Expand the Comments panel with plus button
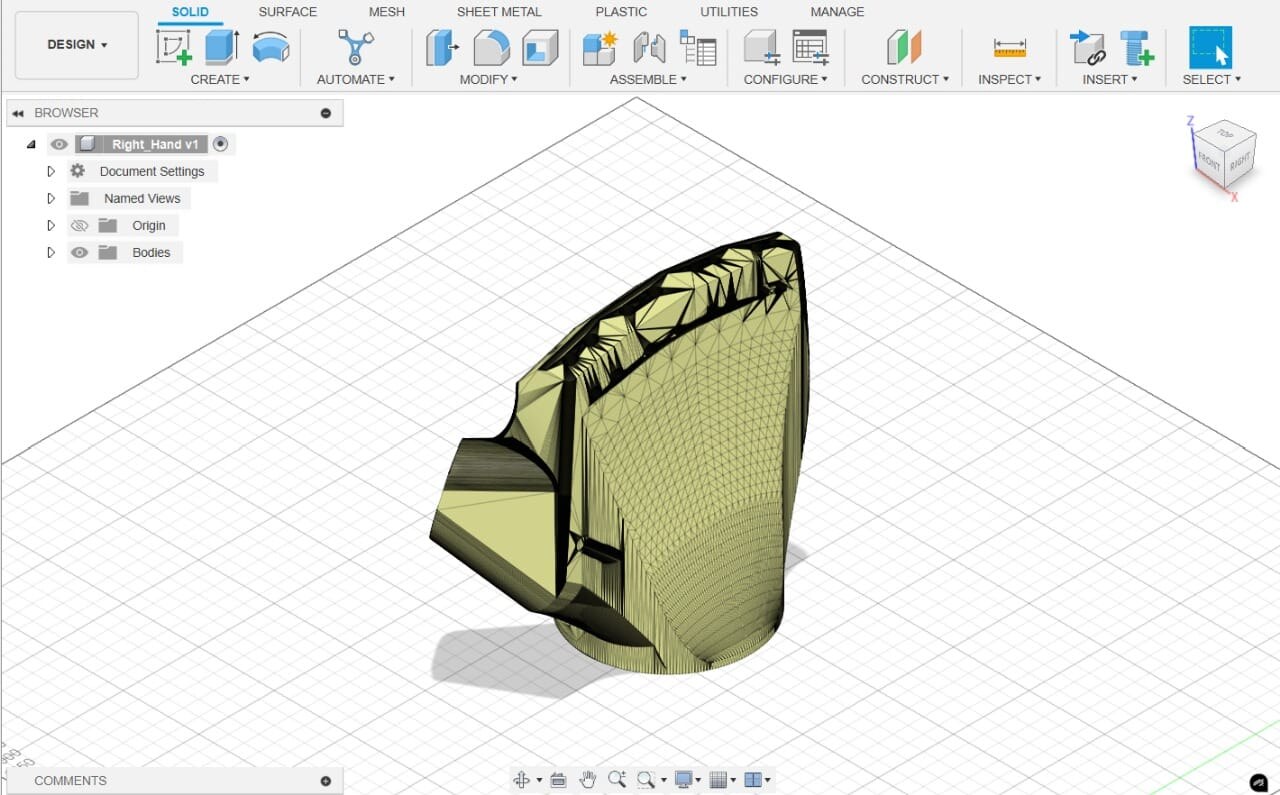 pyautogui.click(x=325, y=781)
